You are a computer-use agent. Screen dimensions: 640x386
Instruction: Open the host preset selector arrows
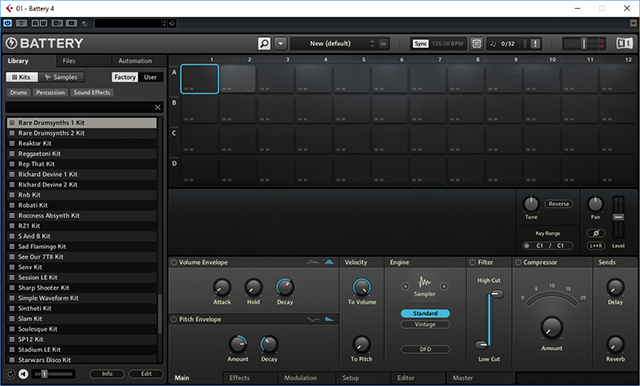click(164, 23)
